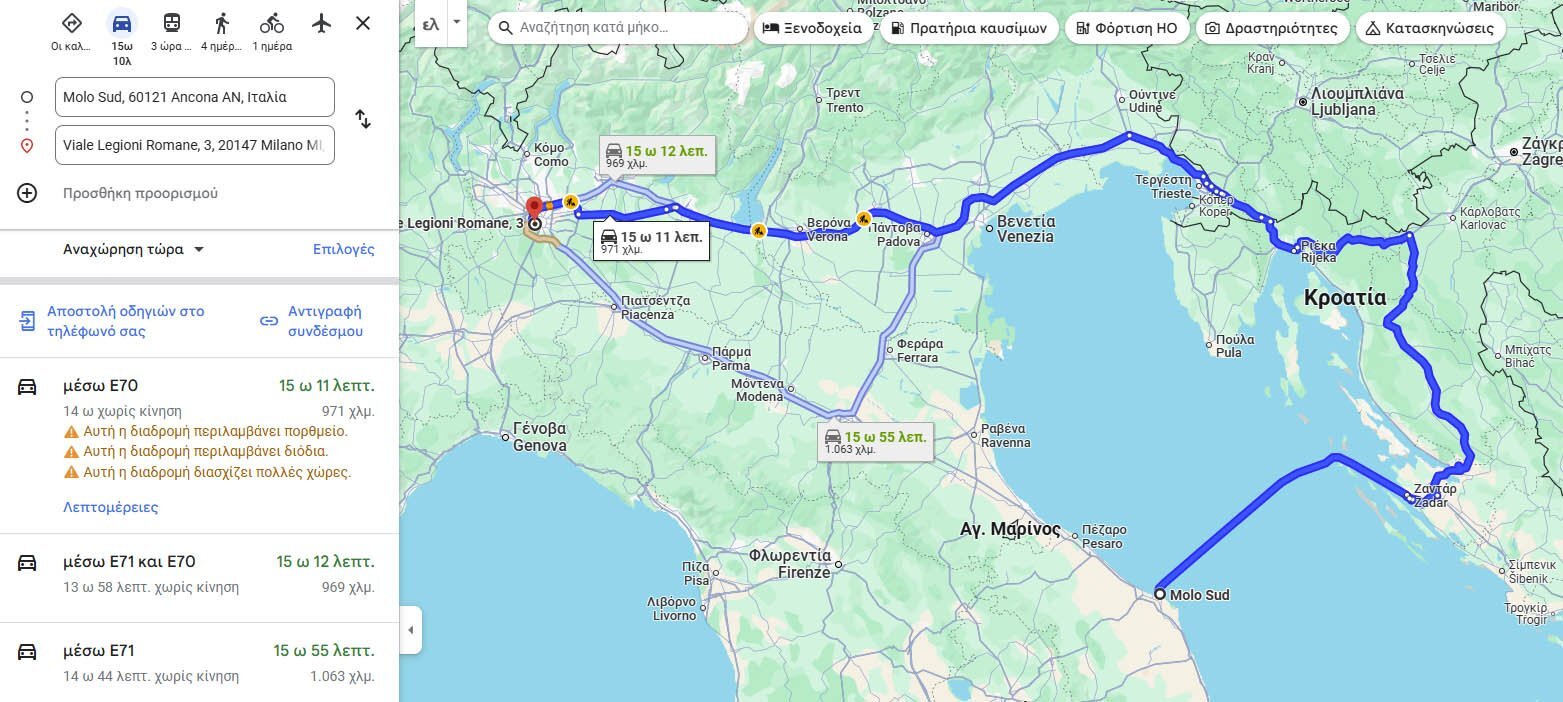Filter map by Ξενοδοχεία hotels
This screenshot has width=1563, height=702.
pyautogui.click(x=812, y=28)
